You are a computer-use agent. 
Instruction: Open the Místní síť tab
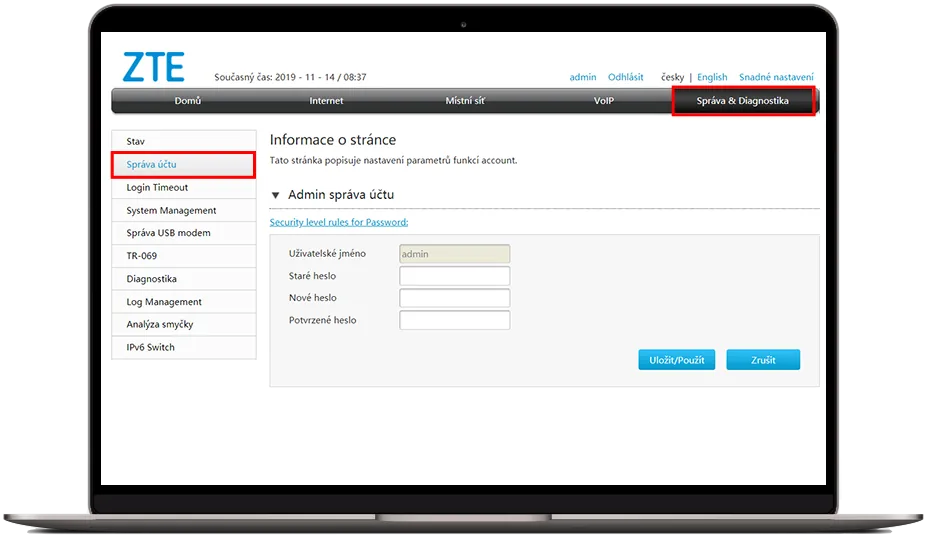pyautogui.click(x=465, y=101)
